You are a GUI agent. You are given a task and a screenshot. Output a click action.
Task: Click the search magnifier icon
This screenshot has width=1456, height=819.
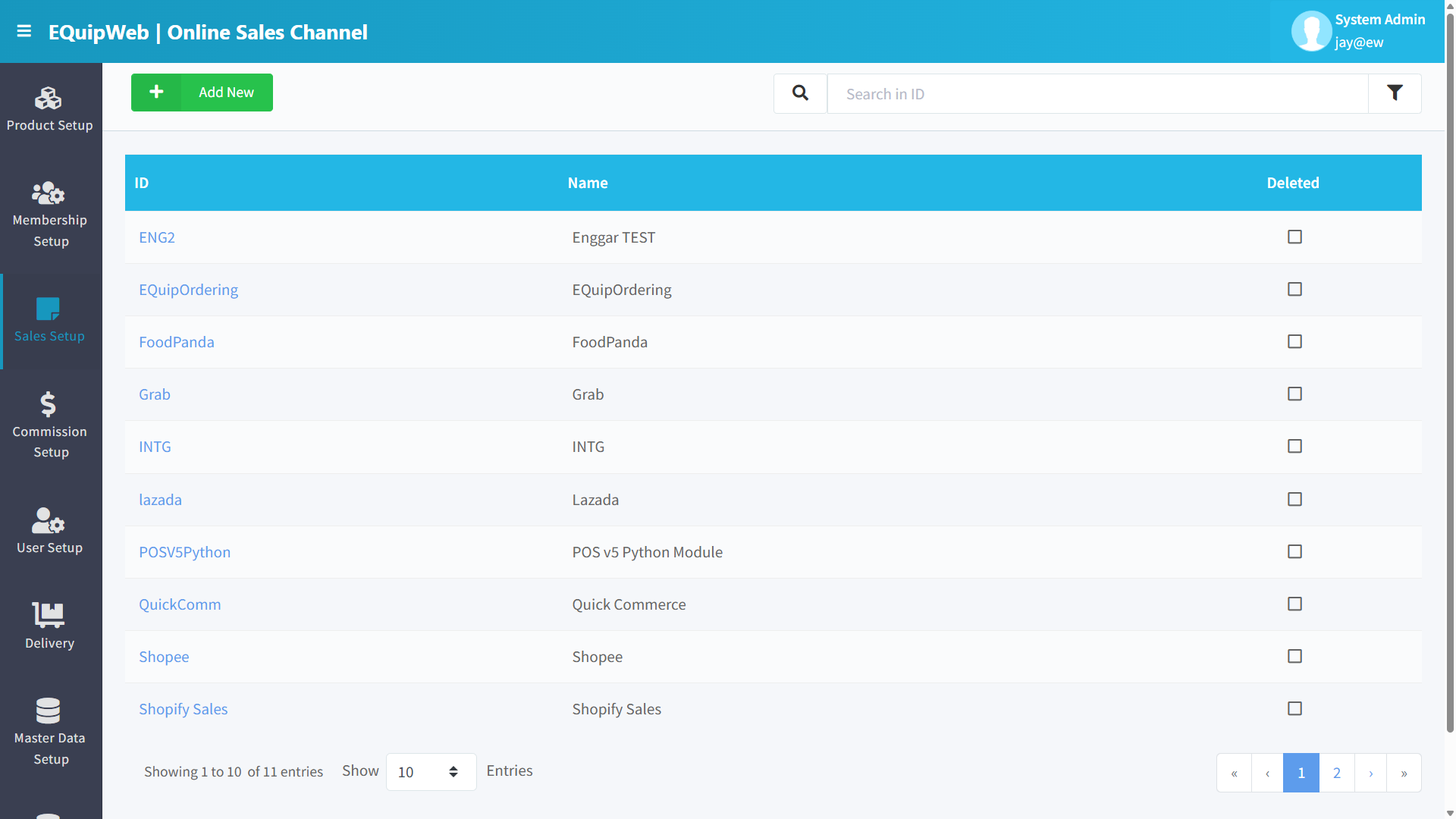tap(800, 93)
